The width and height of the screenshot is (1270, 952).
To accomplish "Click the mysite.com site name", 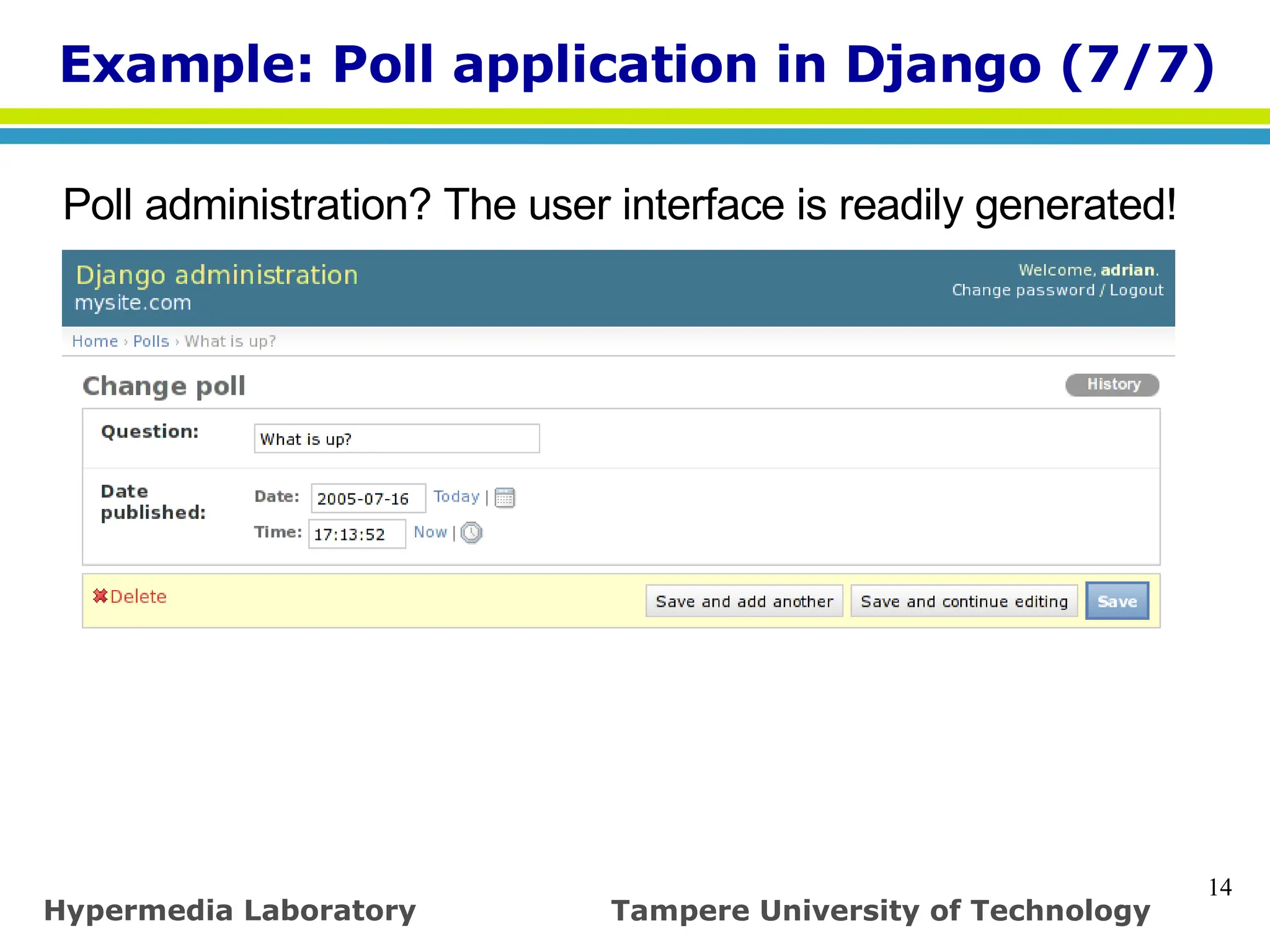I will pyautogui.click(x=133, y=303).
